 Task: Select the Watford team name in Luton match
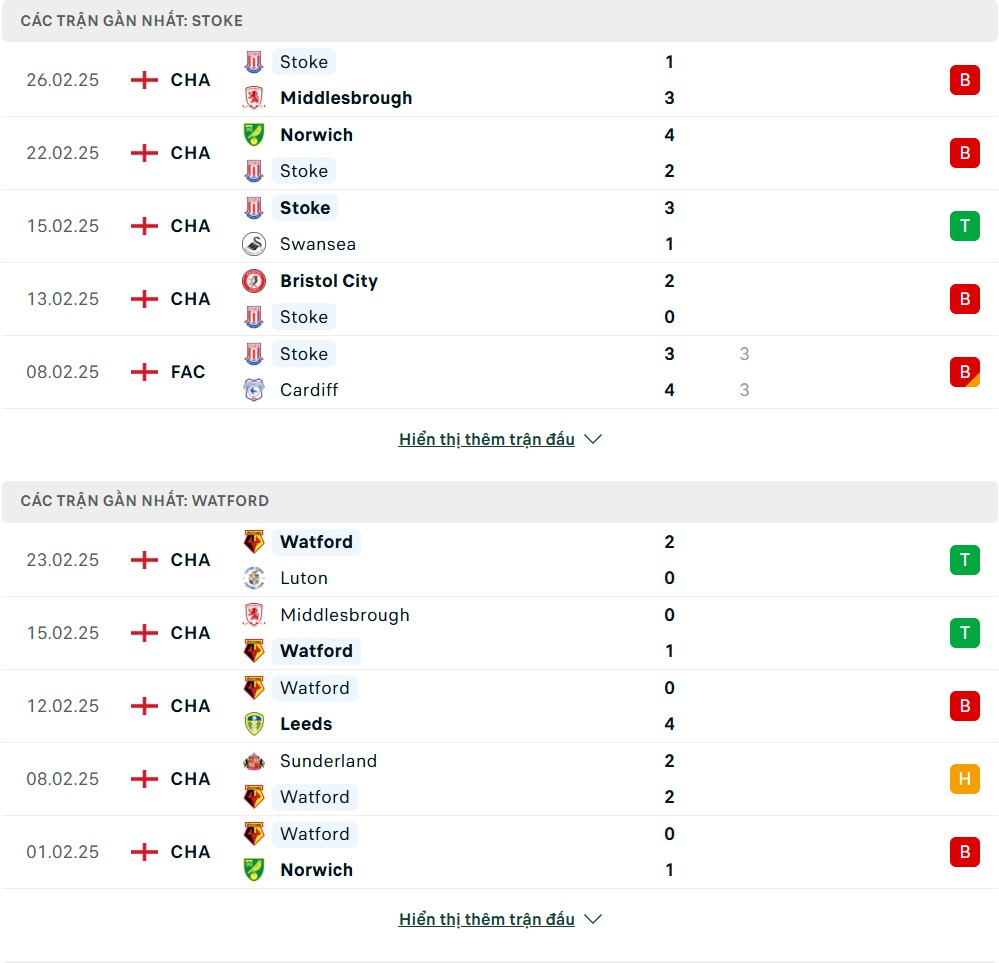tap(316, 542)
